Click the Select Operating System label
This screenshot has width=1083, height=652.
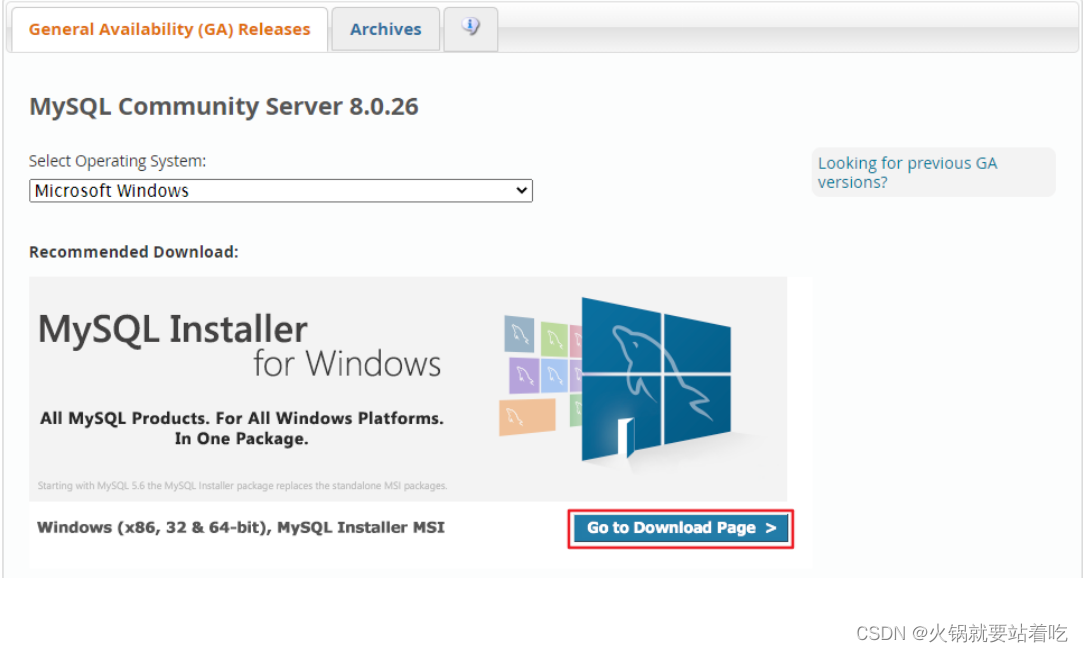coord(117,161)
